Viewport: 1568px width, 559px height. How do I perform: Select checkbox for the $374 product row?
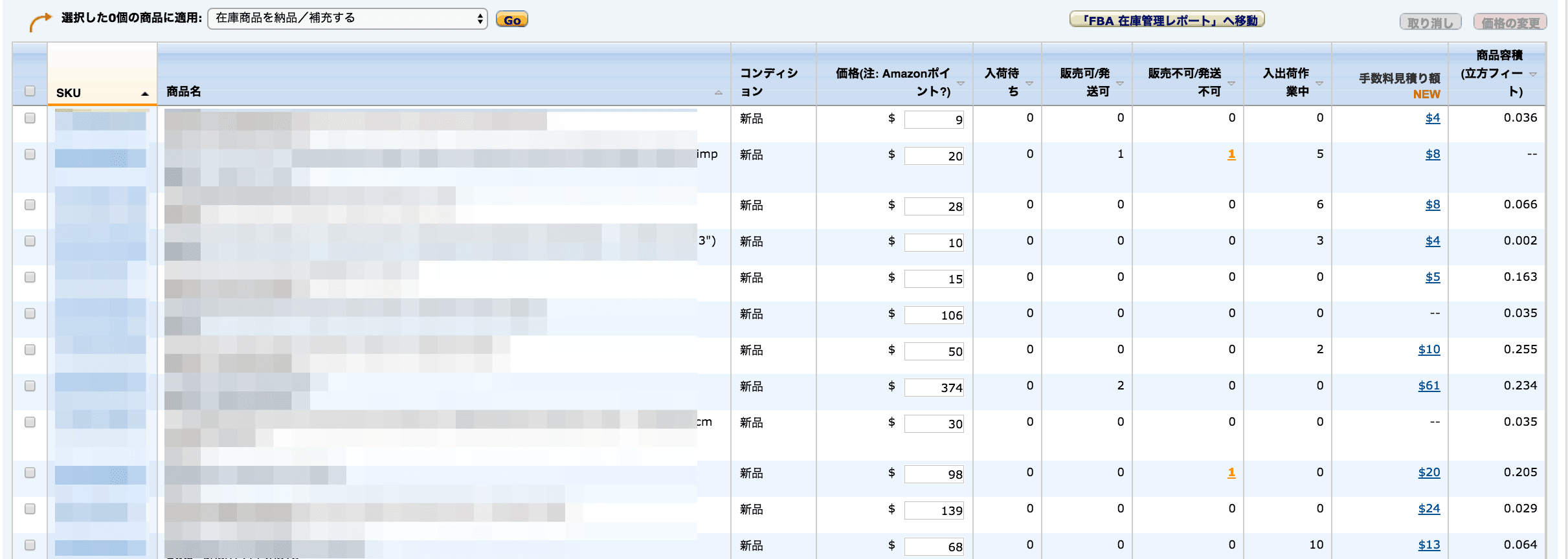click(x=30, y=386)
